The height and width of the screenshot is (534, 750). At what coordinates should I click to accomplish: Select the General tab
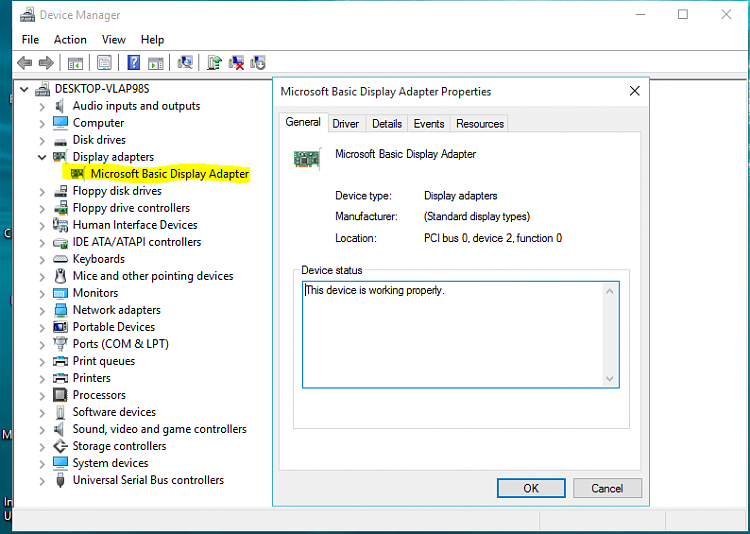click(303, 122)
